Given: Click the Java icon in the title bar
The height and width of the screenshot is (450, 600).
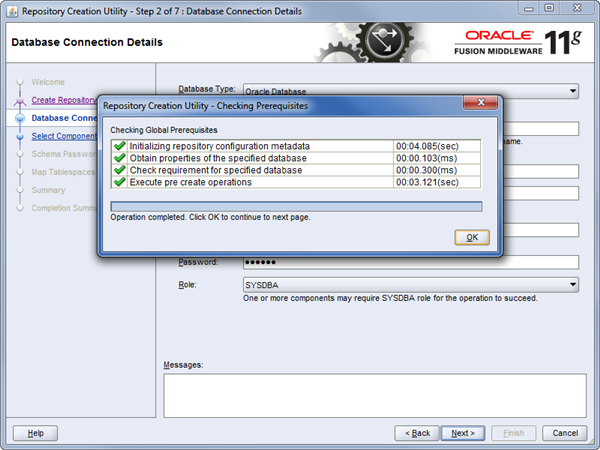Looking at the screenshot, I should point(12,11).
